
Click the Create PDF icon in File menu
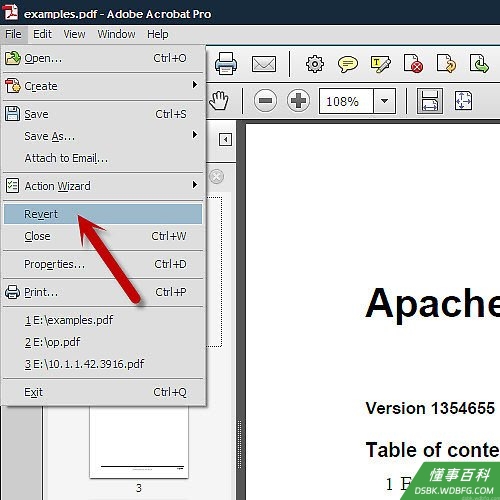click(13, 86)
